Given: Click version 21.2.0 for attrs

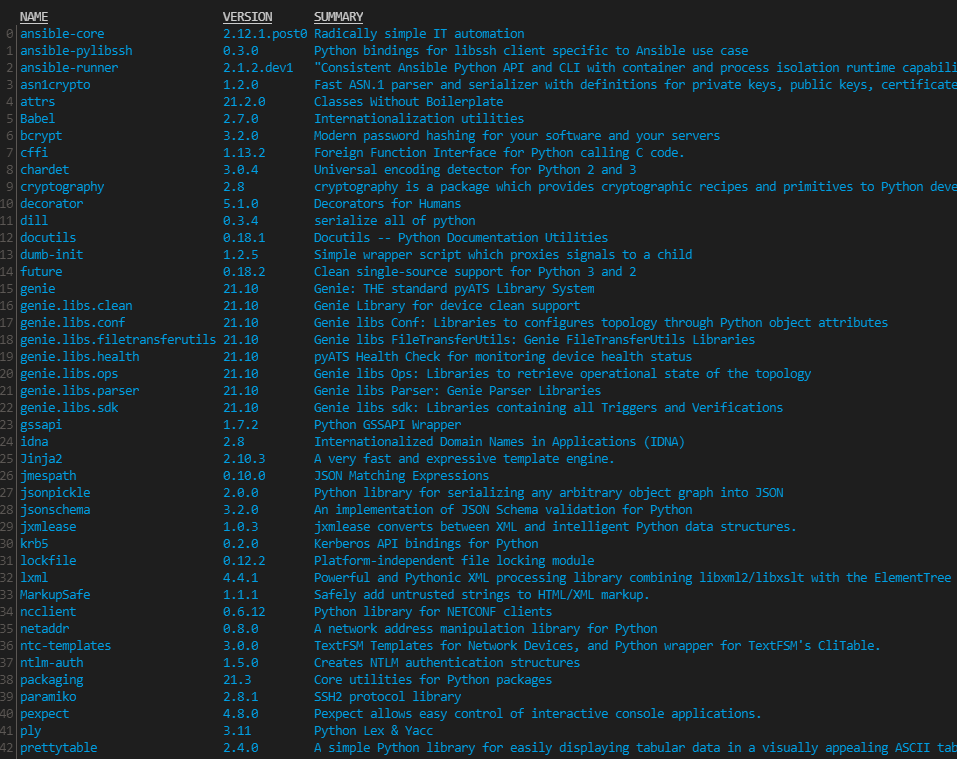Looking at the screenshot, I should click(244, 102).
